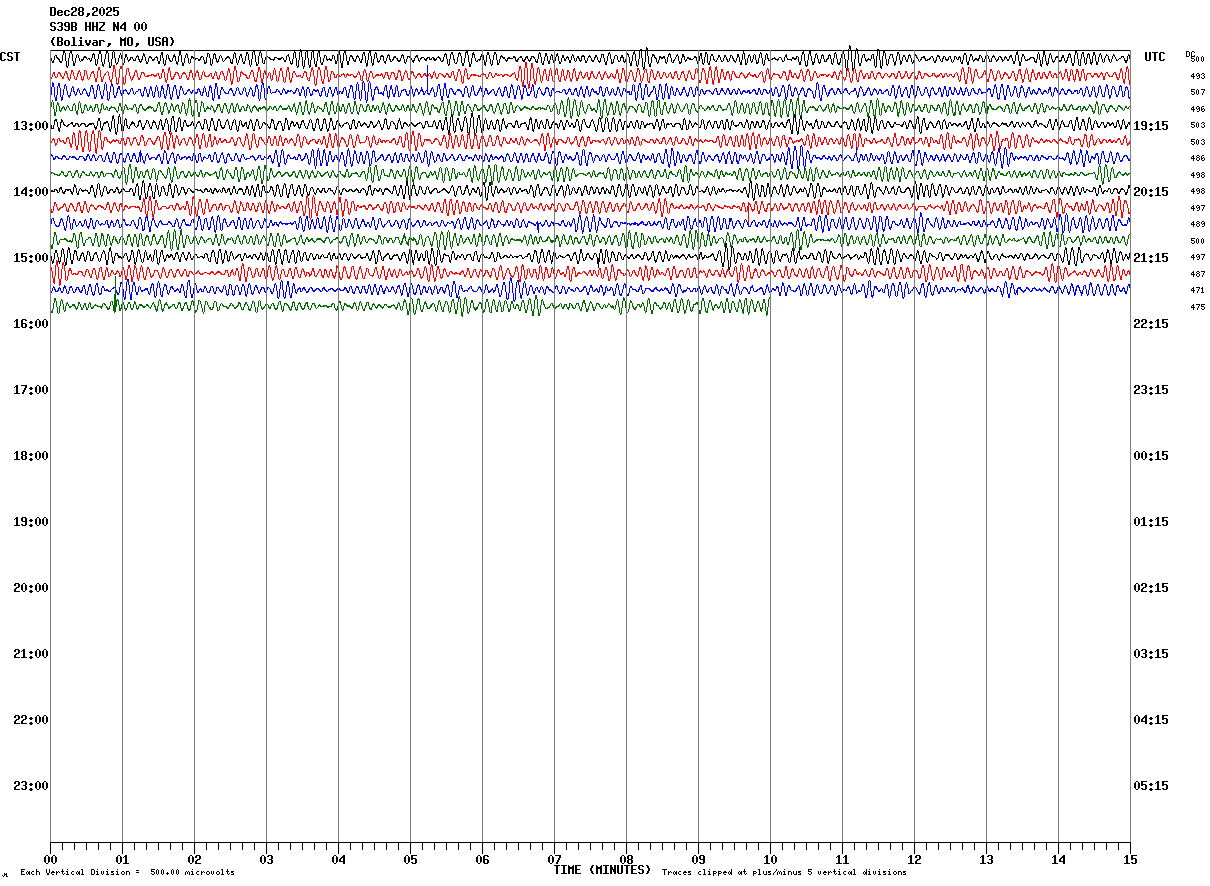Click minute tick label 02 on time axis
1210x886 pixels.
pyautogui.click(x=194, y=860)
